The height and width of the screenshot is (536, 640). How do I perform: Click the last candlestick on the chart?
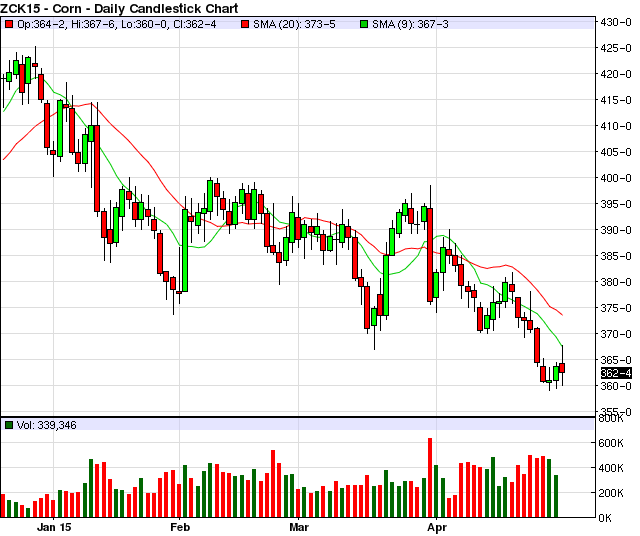pos(562,366)
